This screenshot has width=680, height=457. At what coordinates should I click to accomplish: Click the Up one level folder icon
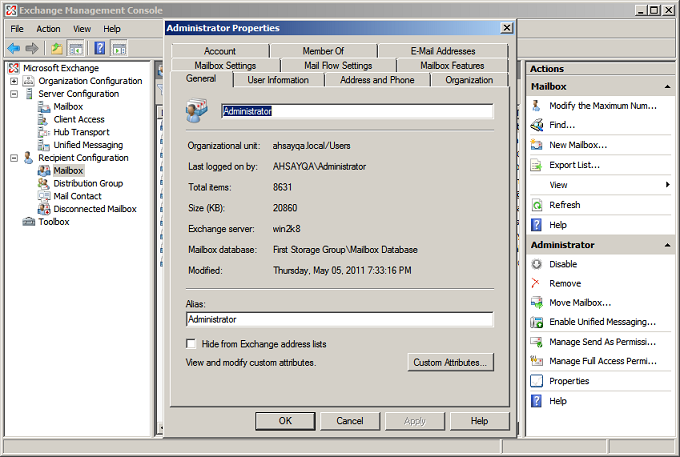[x=57, y=48]
